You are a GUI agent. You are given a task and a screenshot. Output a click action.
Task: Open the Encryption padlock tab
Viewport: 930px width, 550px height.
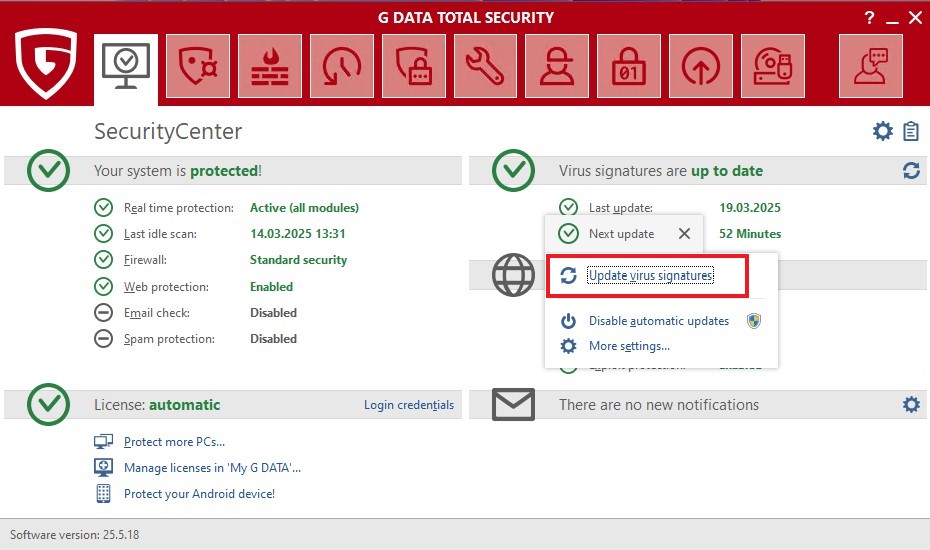pos(629,66)
